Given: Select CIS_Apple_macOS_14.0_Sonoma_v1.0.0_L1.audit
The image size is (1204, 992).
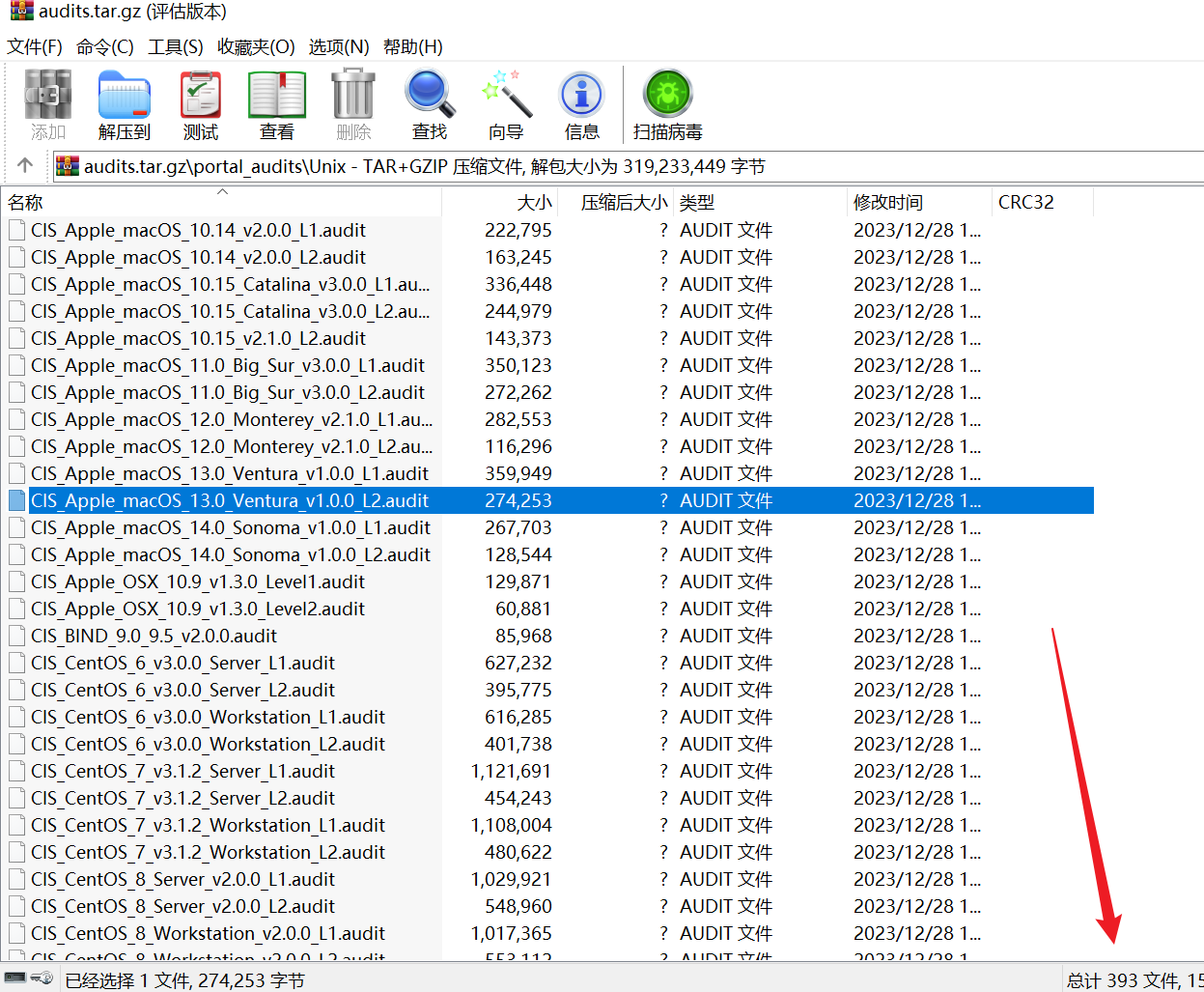Looking at the screenshot, I should coord(231,527).
